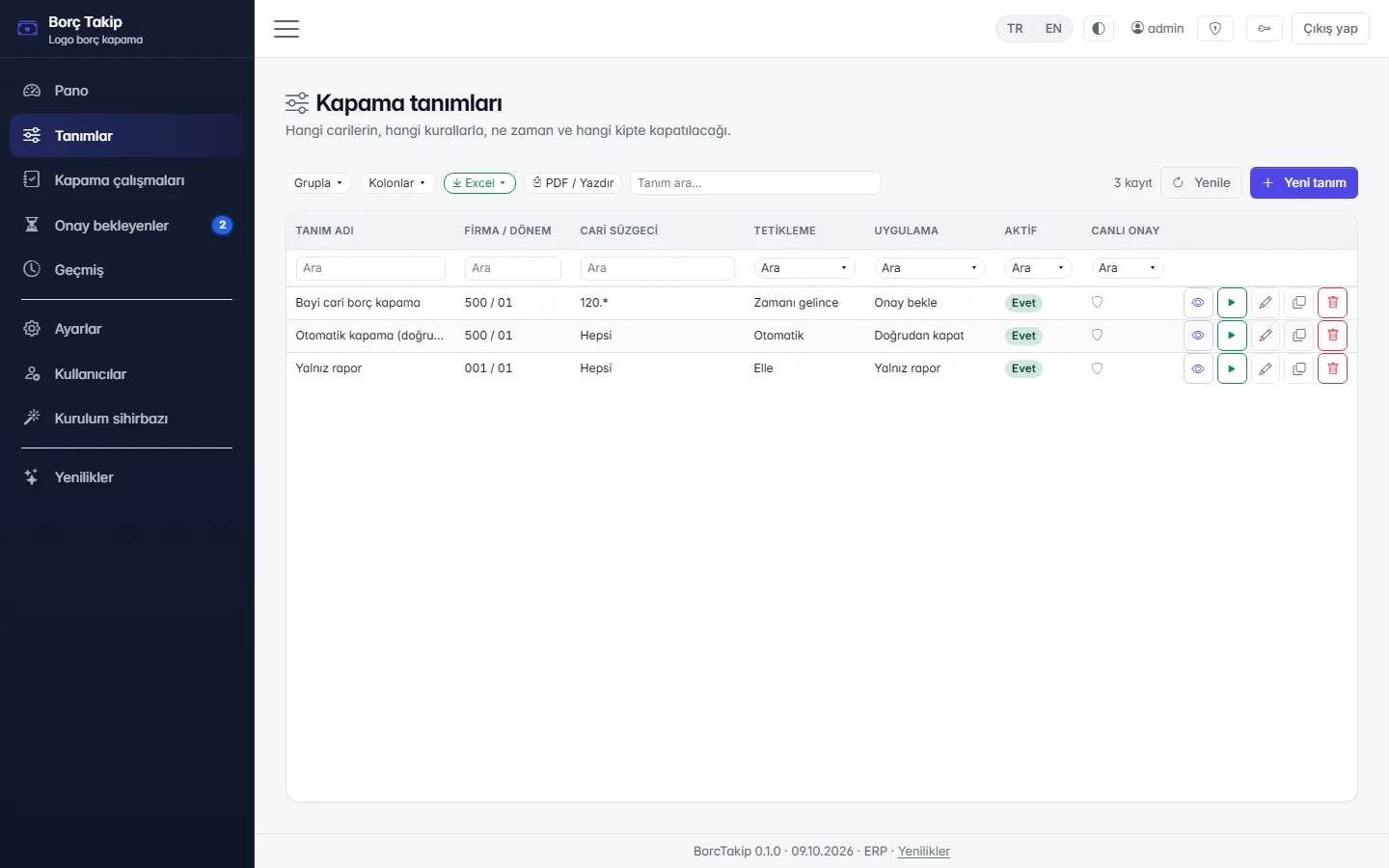Image resolution: width=1389 pixels, height=868 pixels.
Task: Click the Yenile refresh button
Action: coord(1201,183)
